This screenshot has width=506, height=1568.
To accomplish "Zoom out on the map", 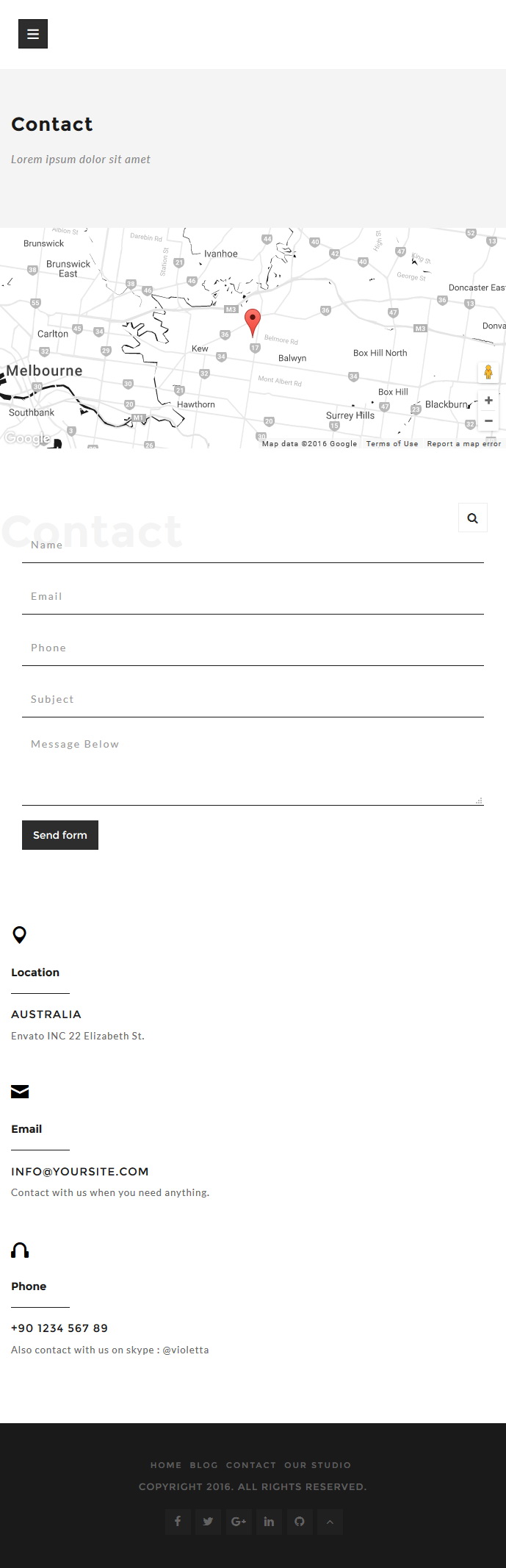I will click(x=488, y=421).
